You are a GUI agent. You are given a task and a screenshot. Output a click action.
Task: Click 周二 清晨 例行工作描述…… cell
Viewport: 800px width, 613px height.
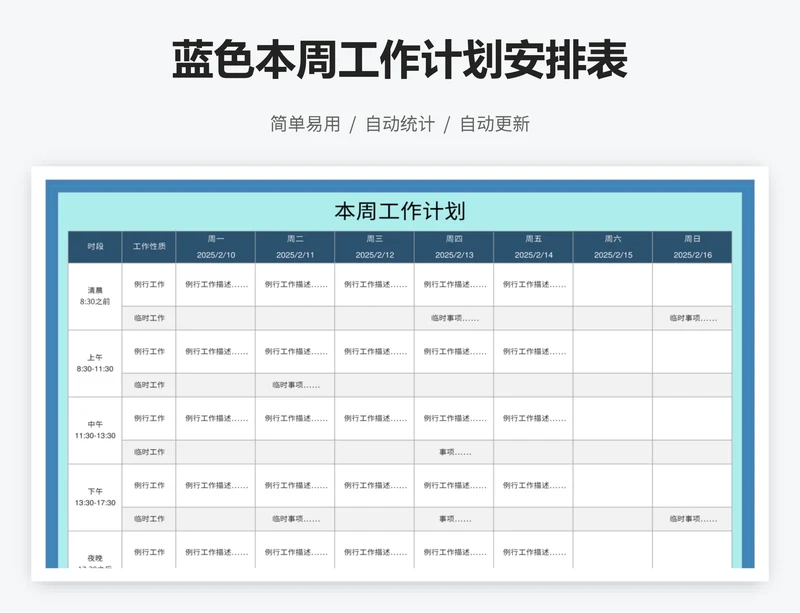pyautogui.click(x=295, y=285)
